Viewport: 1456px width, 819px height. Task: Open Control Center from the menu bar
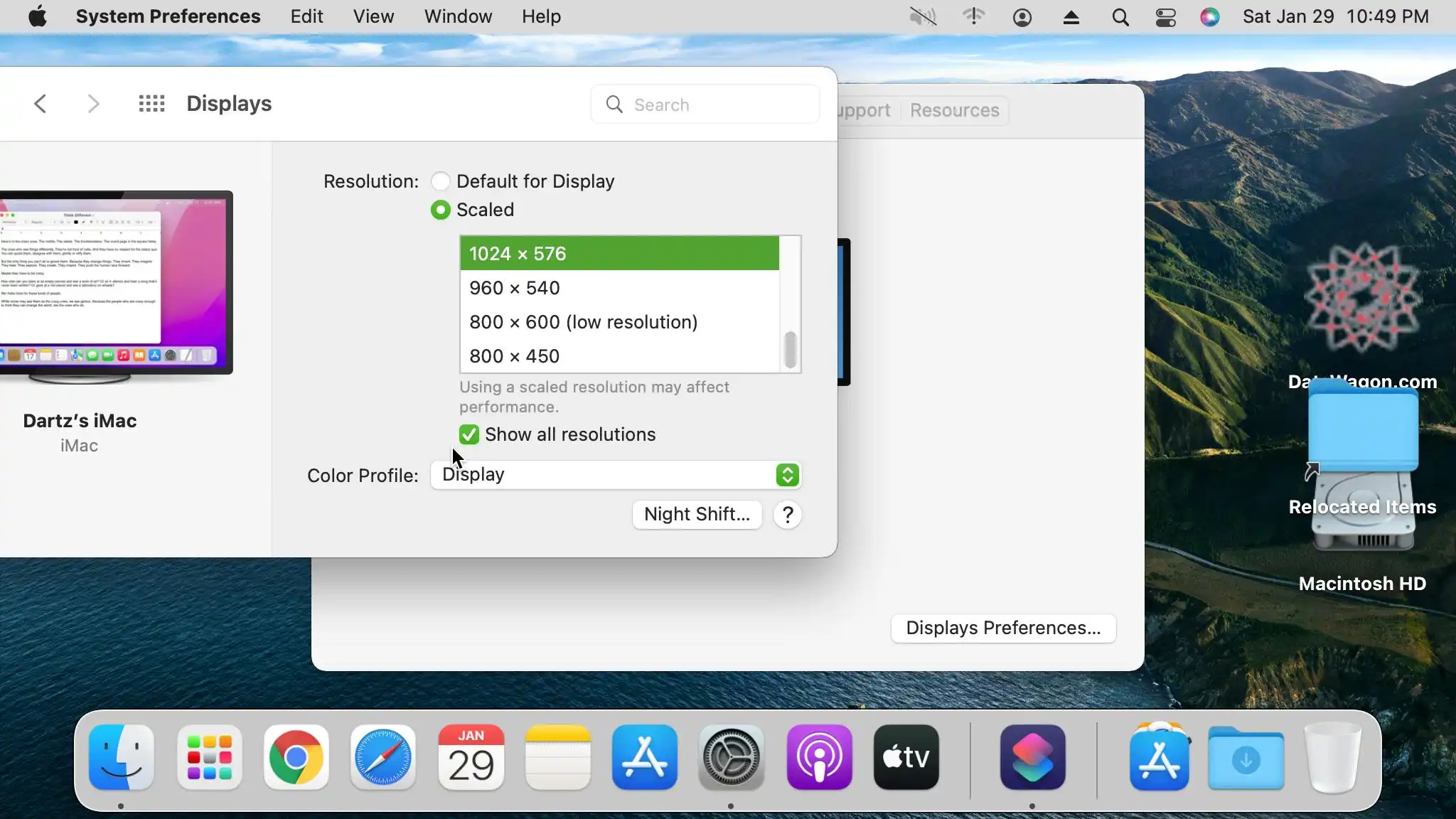1165,16
